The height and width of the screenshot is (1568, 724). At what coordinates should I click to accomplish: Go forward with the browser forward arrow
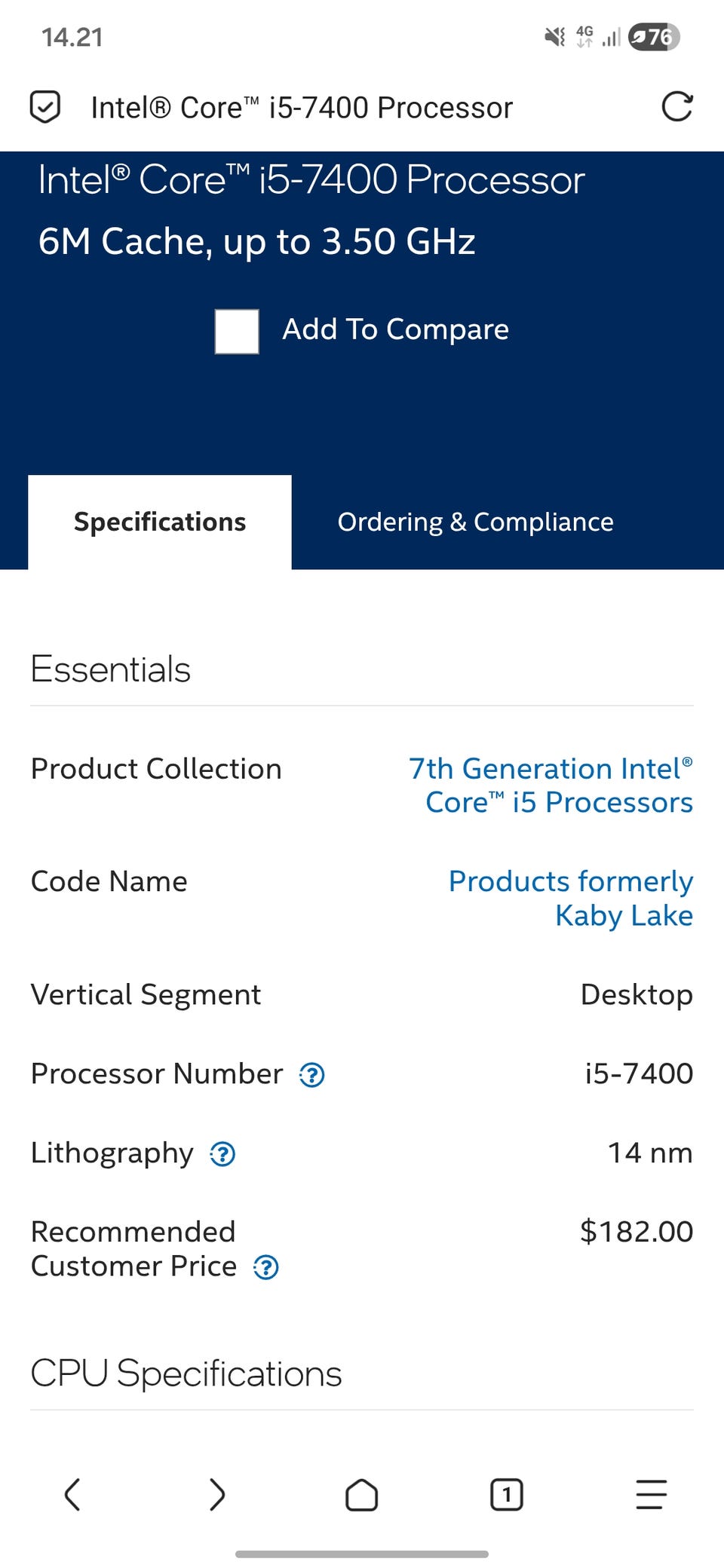point(217,1494)
